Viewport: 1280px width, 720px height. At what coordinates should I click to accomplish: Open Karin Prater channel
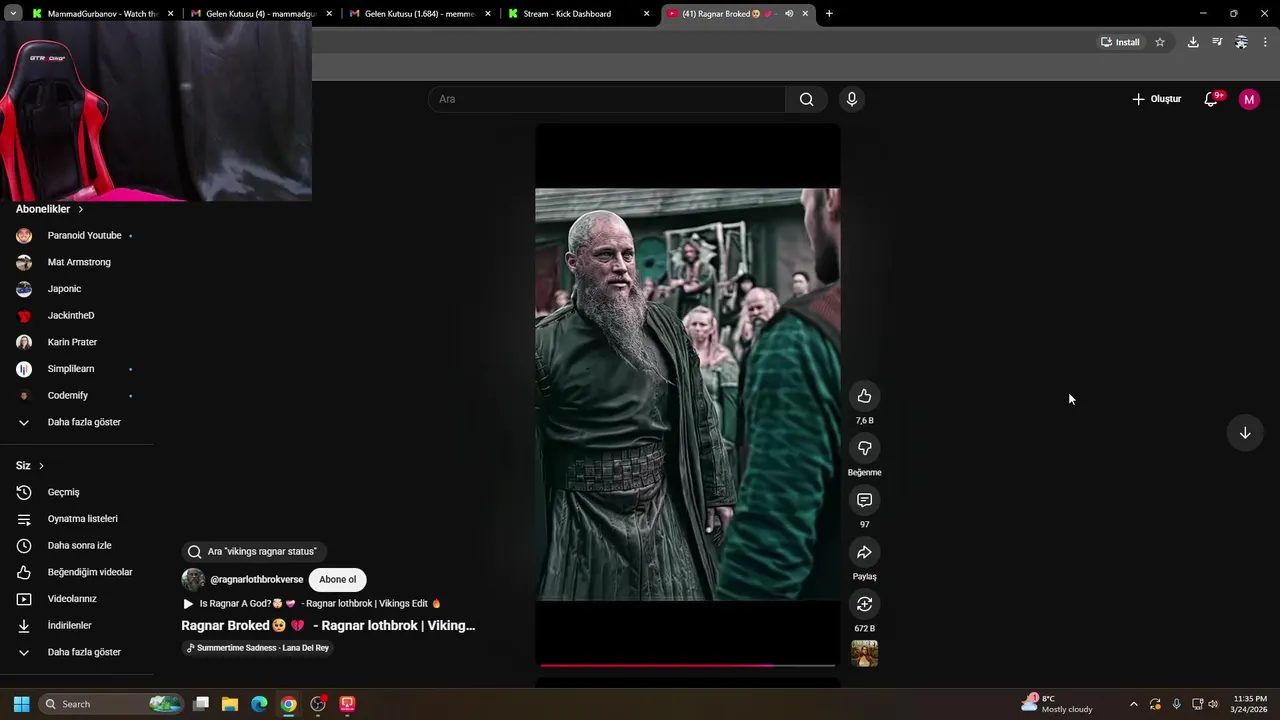tap(76, 342)
